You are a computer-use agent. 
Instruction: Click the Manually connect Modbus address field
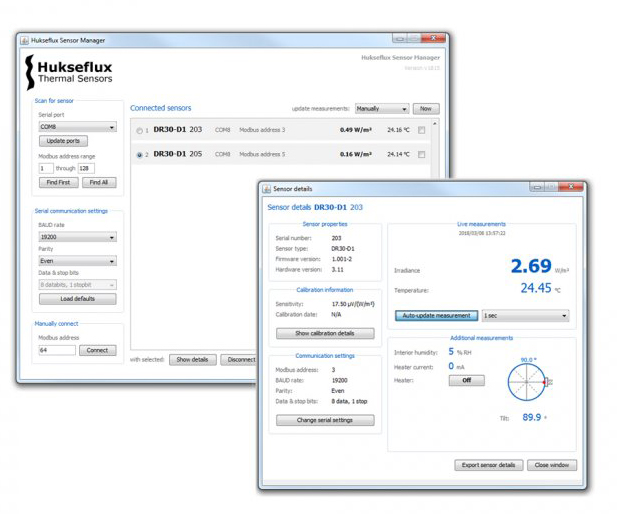coord(56,350)
